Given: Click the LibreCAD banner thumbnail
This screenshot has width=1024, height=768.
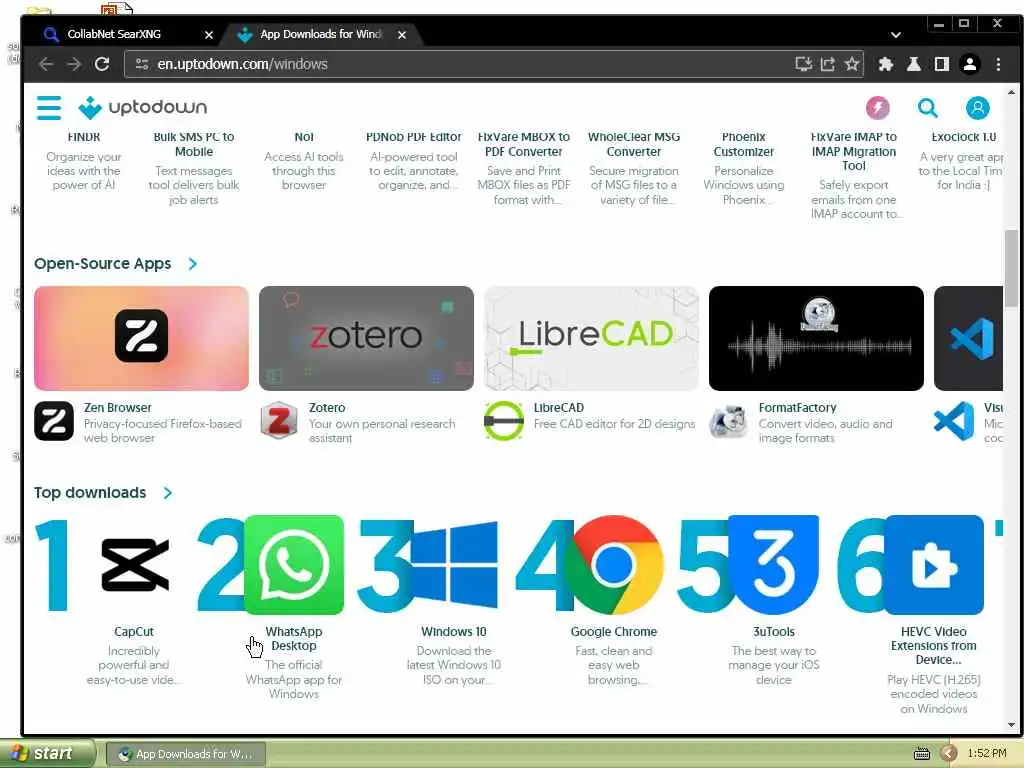Looking at the screenshot, I should click(591, 338).
